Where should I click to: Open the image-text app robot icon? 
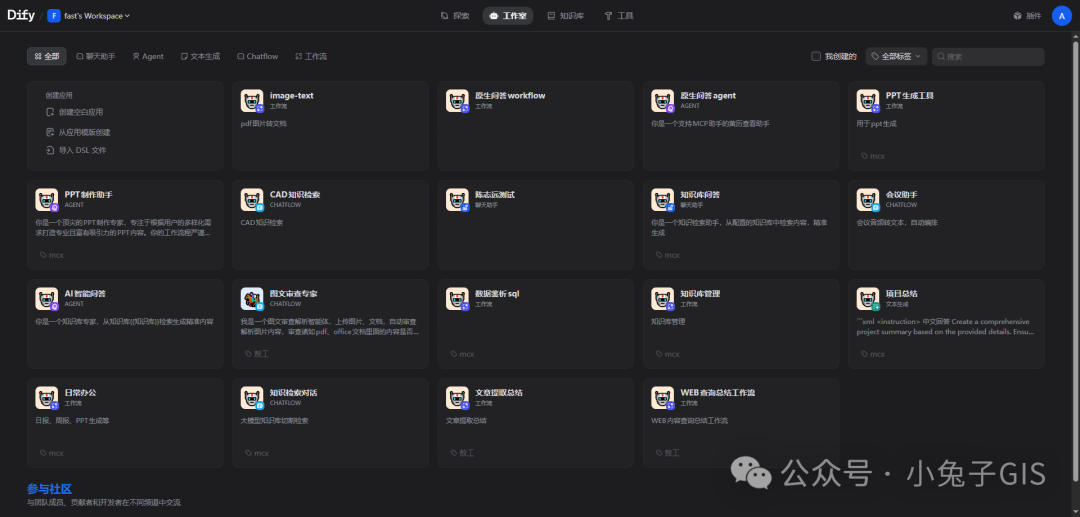tap(252, 101)
